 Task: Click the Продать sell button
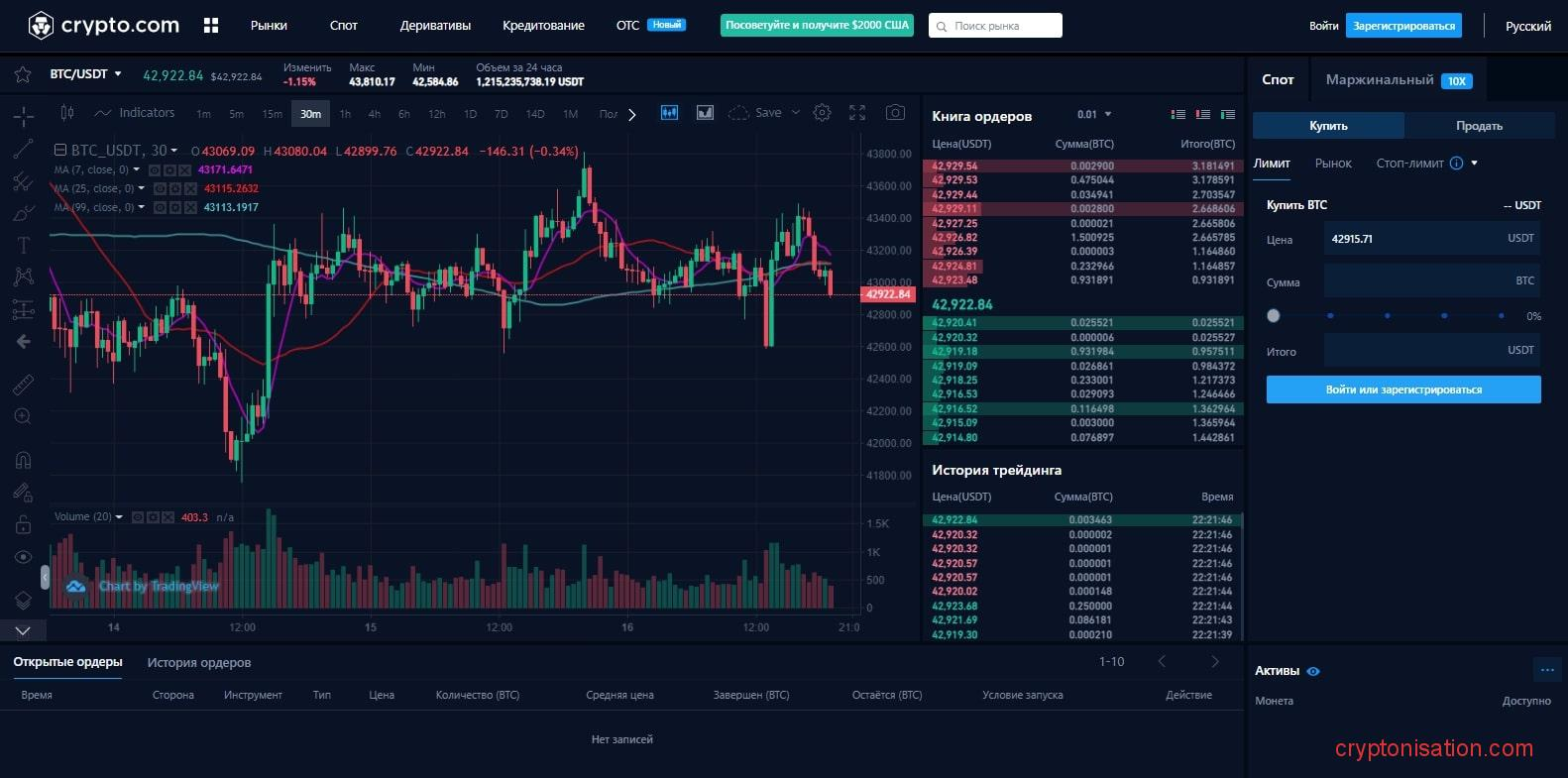click(x=1479, y=126)
